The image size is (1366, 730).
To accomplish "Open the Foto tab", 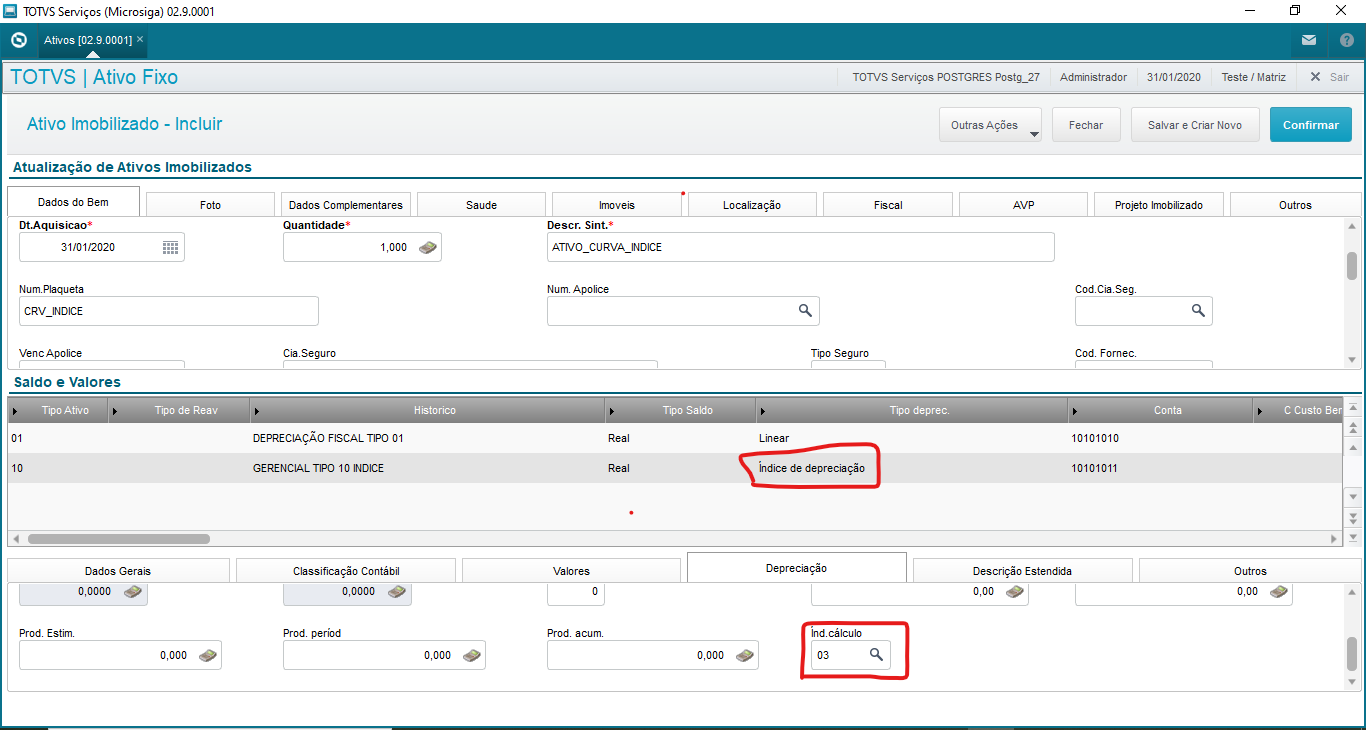I will click(x=210, y=205).
